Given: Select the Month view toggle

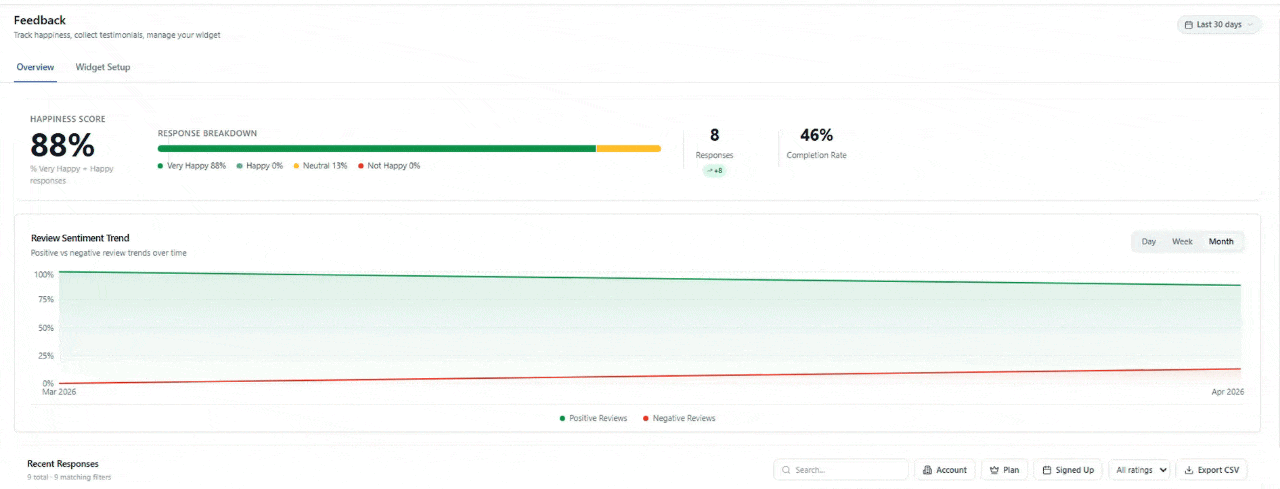Looking at the screenshot, I should 1221,241.
